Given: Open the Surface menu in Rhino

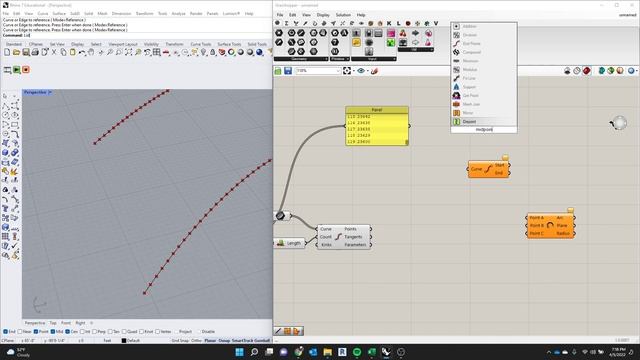Looking at the screenshot, I should pyautogui.click(x=59, y=13).
